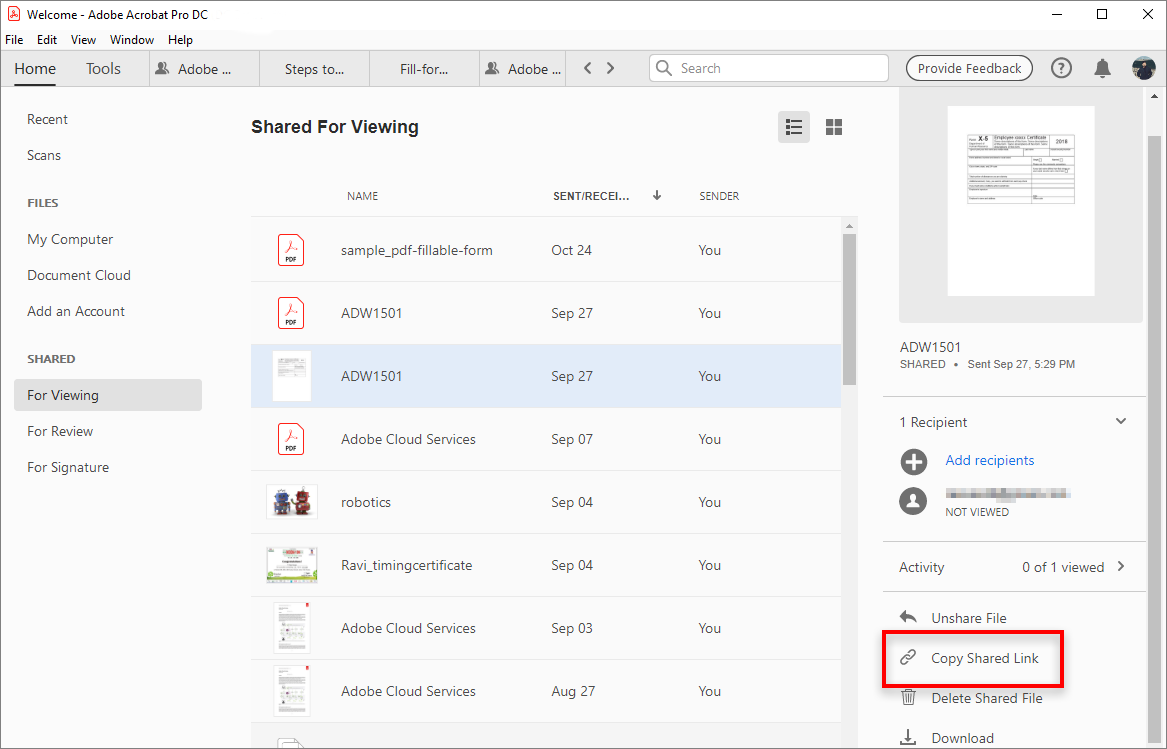The image size is (1167, 749).
Task: Click the user profile avatar
Action: coord(1143,68)
